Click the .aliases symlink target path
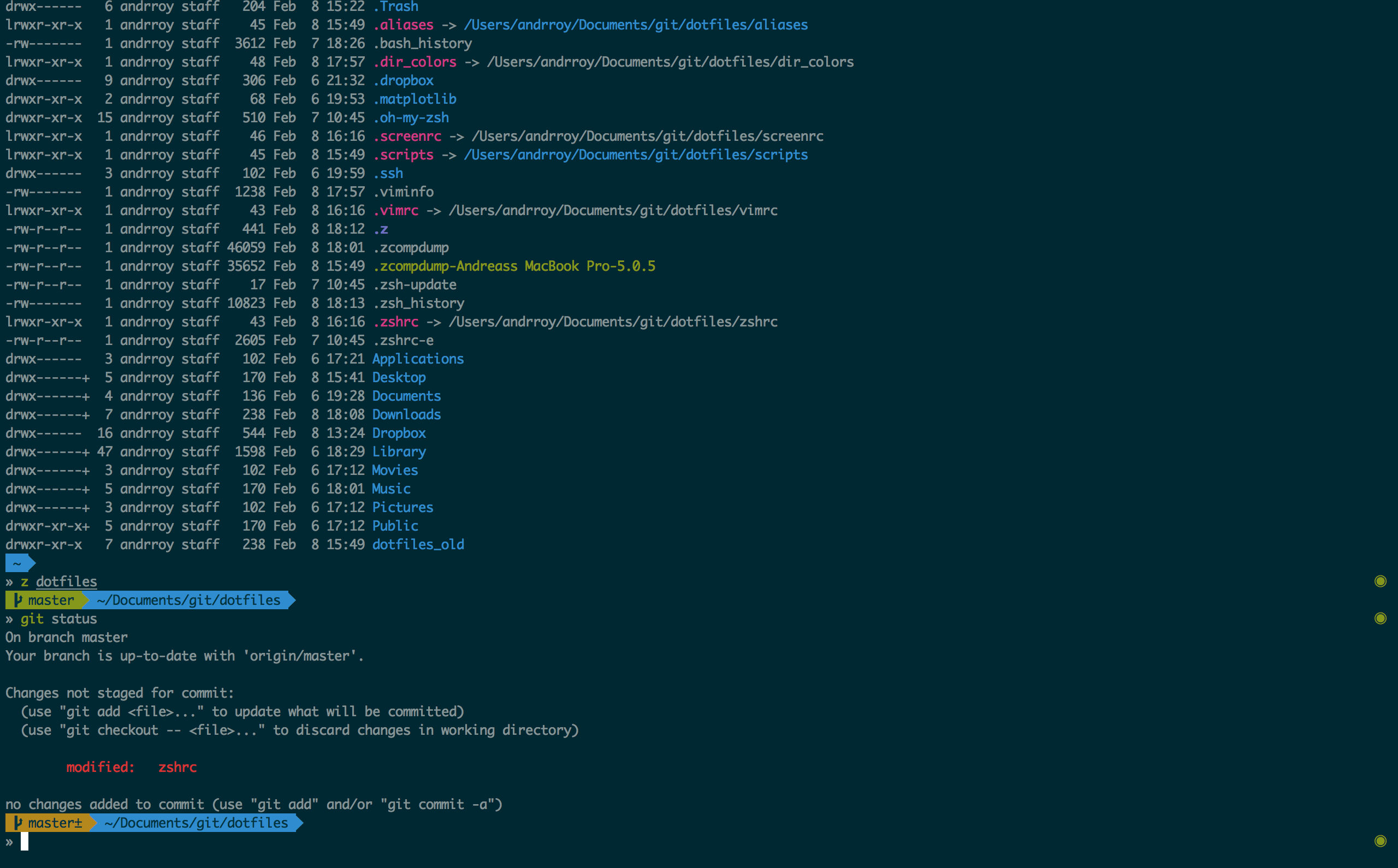 [x=635, y=25]
